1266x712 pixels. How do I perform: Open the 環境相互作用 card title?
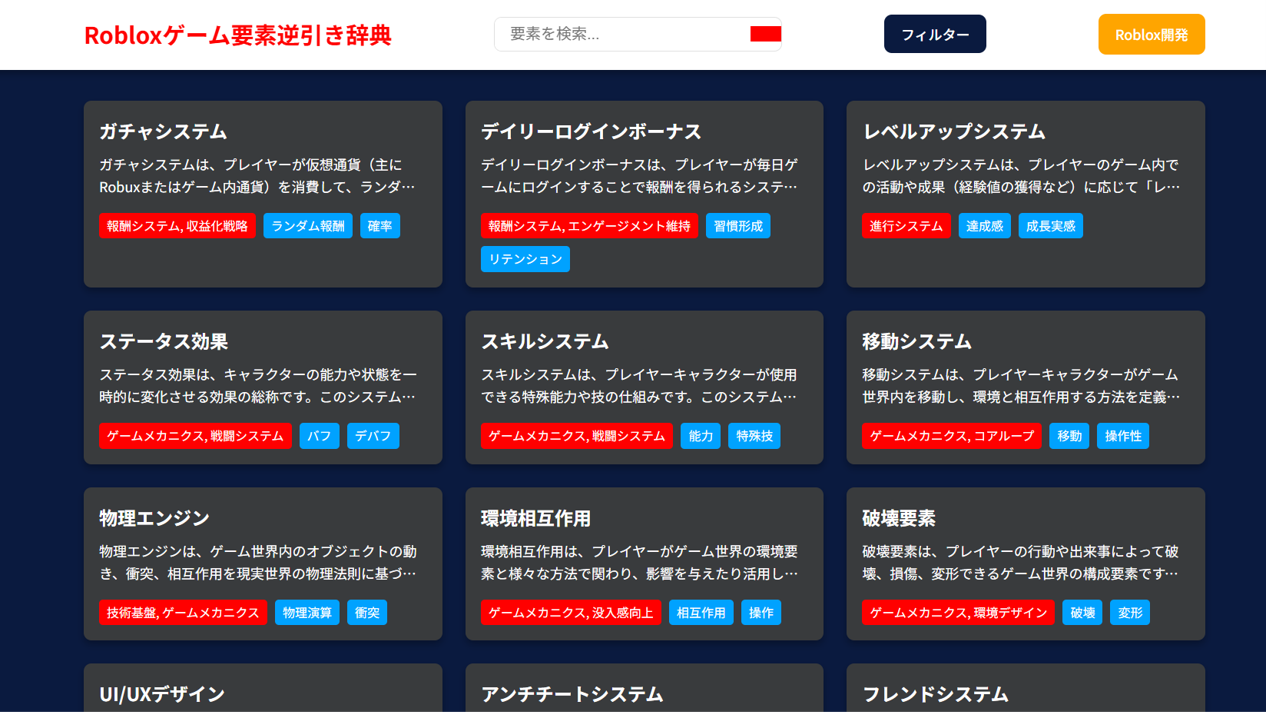(x=535, y=518)
